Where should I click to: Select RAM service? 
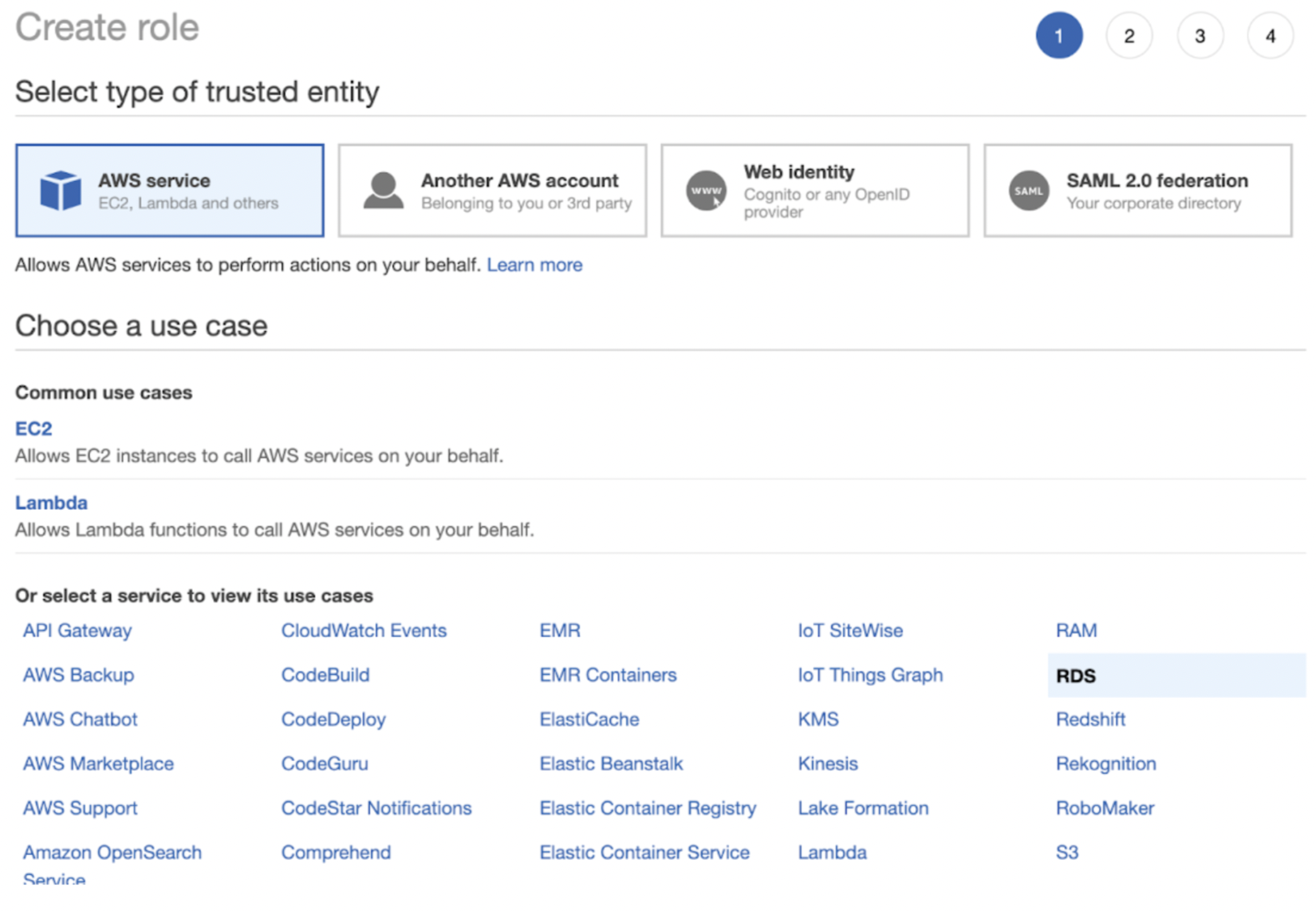(1076, 630)
